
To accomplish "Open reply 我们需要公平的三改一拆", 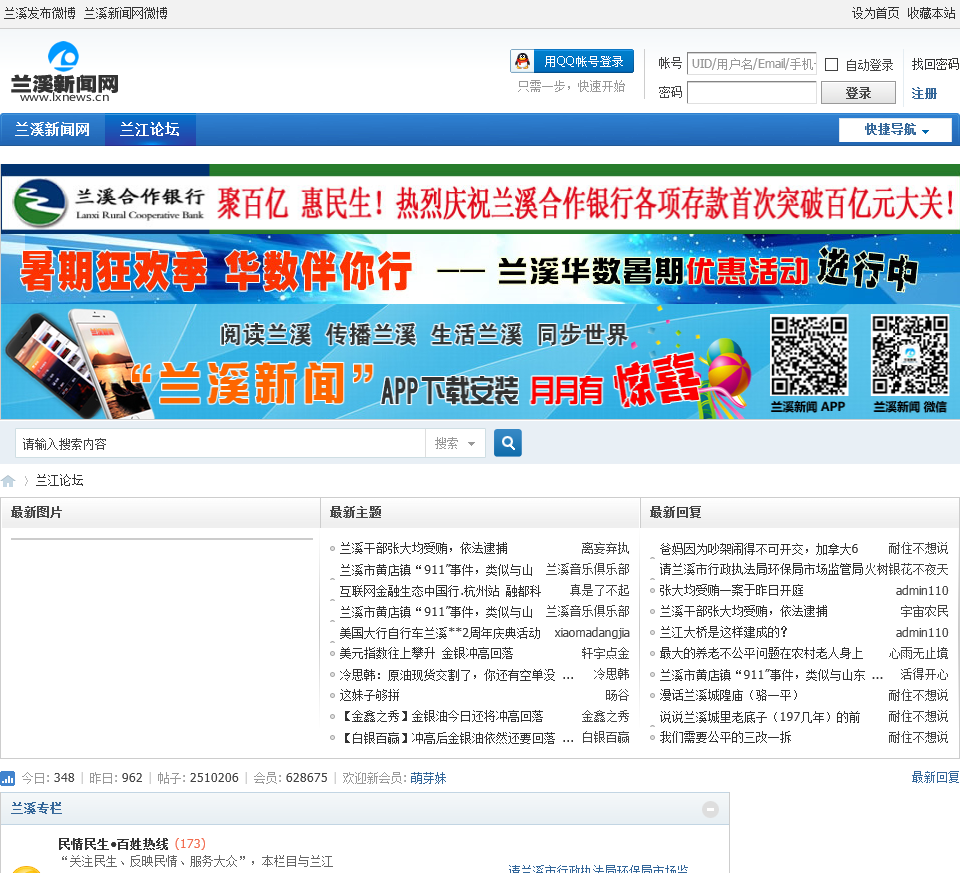I will (725, 738).
